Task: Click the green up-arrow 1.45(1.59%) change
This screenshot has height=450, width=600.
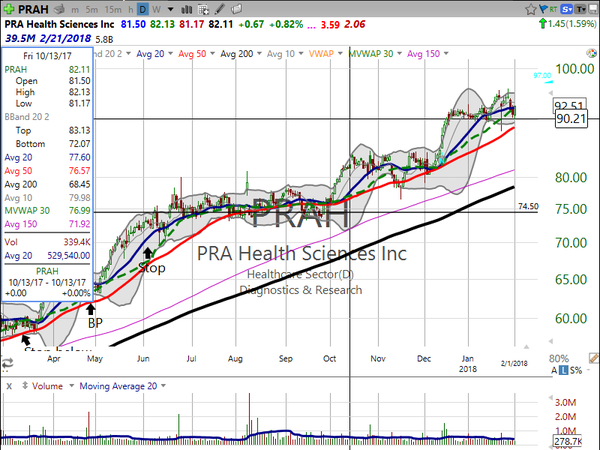Action: pos(568,24)
